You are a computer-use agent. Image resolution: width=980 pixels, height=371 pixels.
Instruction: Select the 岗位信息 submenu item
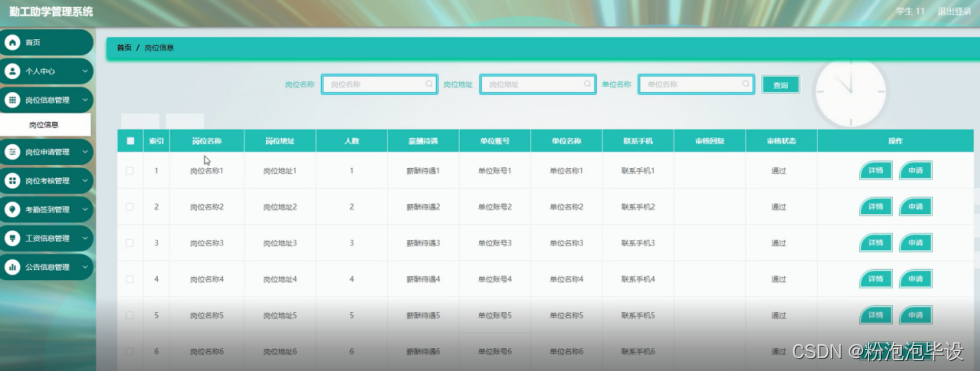coord(45,125)
